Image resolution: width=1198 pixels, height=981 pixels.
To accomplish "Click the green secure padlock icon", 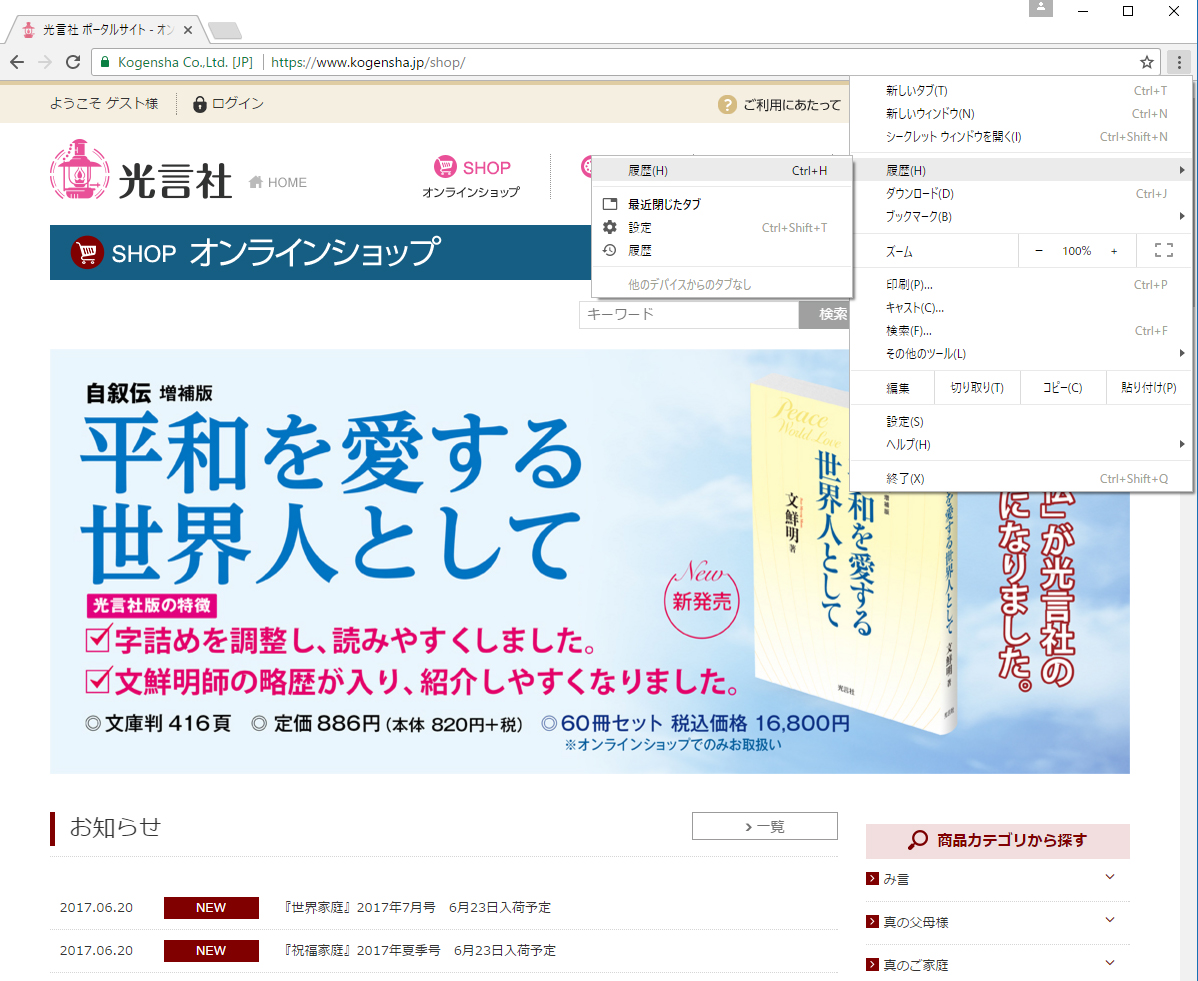I will pos(105,62).
